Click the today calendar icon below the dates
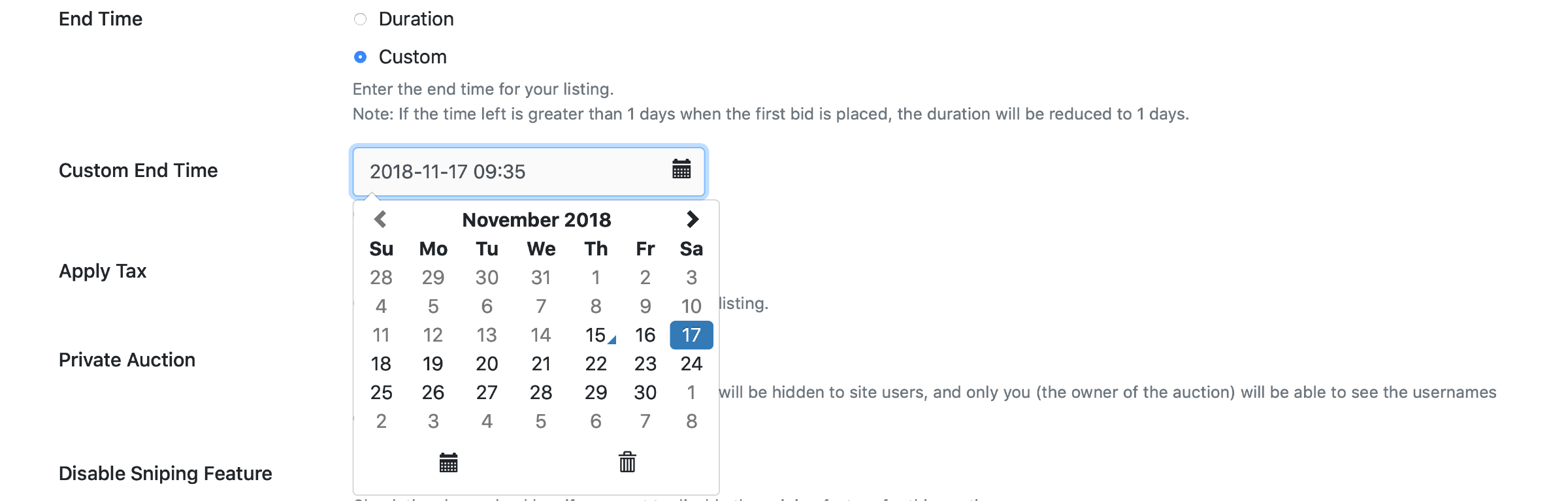Viewport: 1568px width, 501px height. (x=448, y=462)
